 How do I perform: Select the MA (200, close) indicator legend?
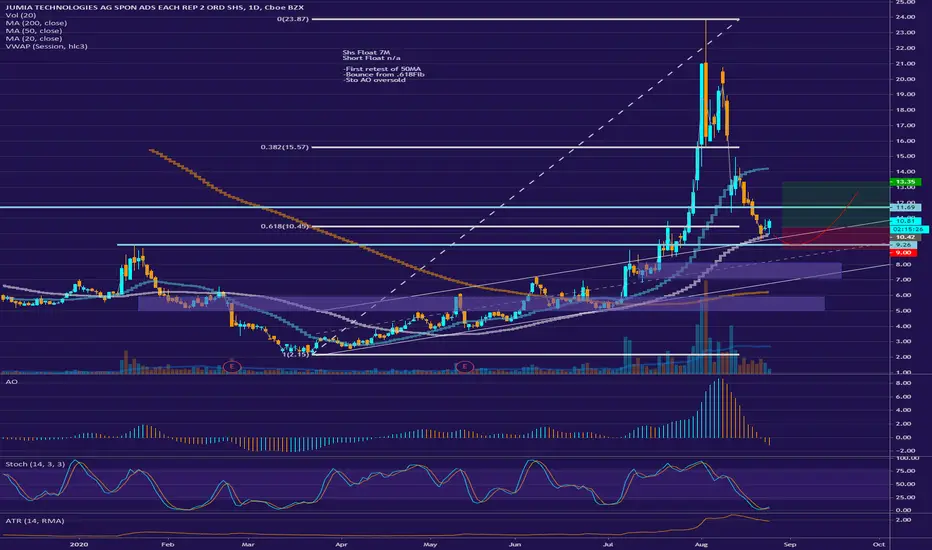click(x=36, y=23)
